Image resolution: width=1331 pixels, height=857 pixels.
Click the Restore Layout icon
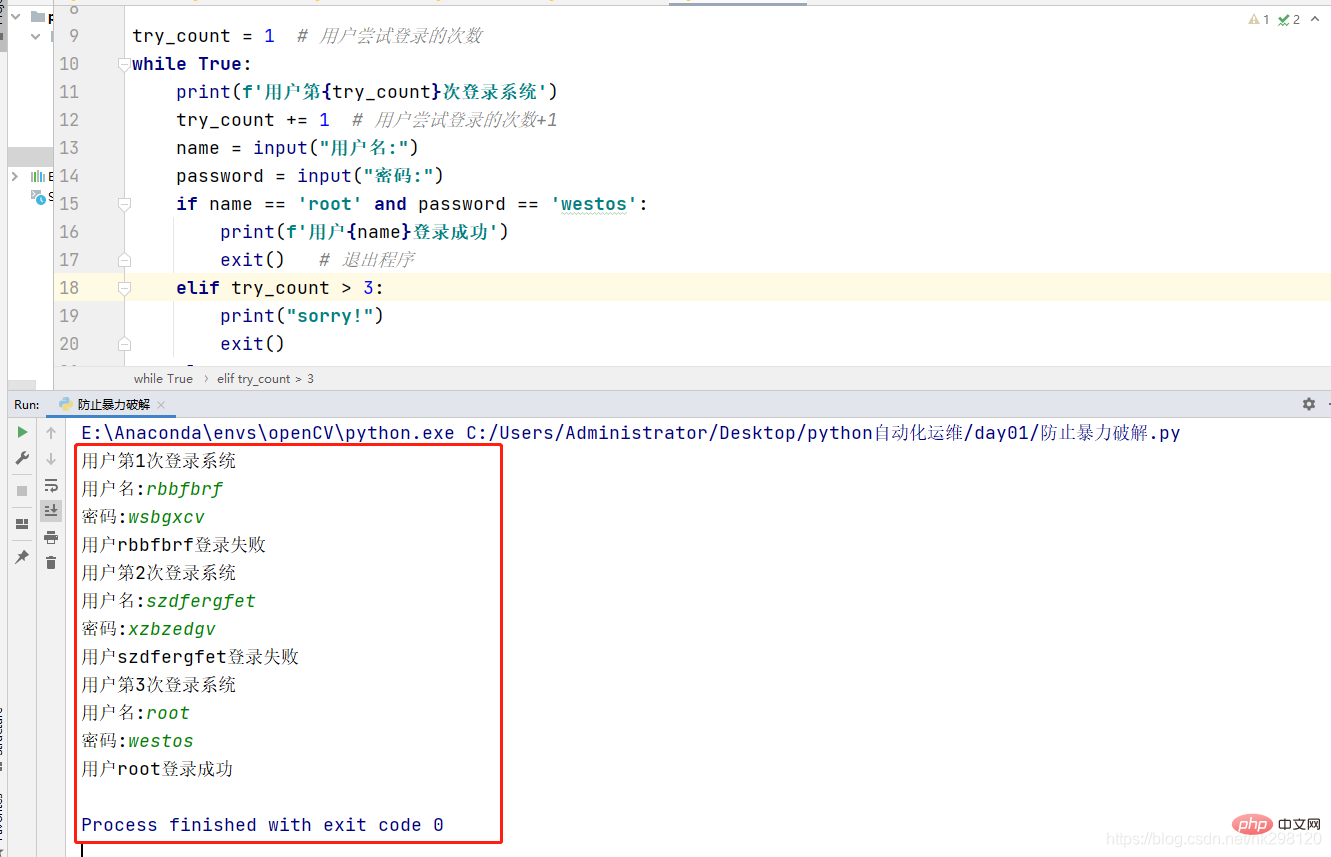coord(22,524)
